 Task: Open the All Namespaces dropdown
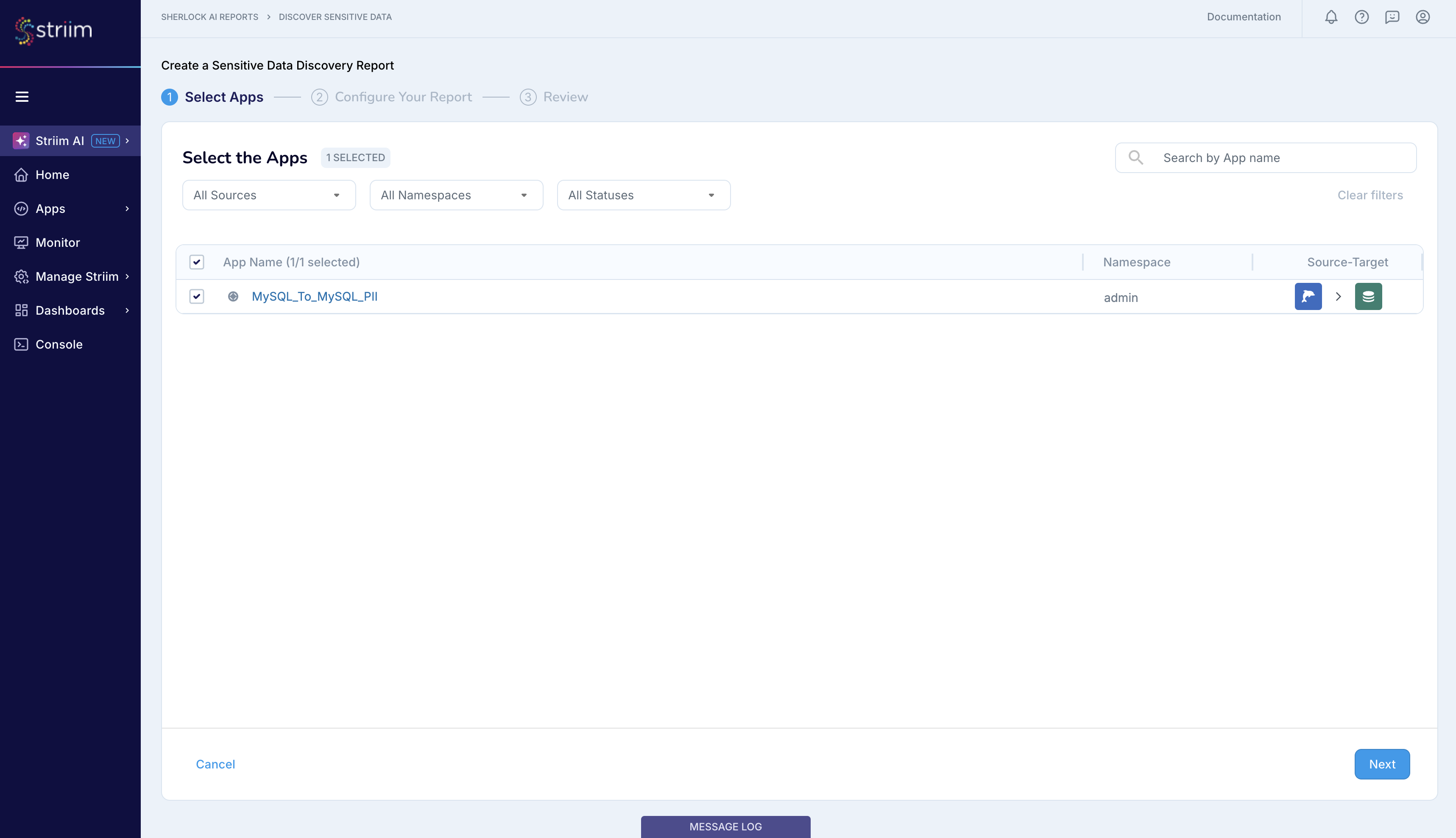point(456,195)
